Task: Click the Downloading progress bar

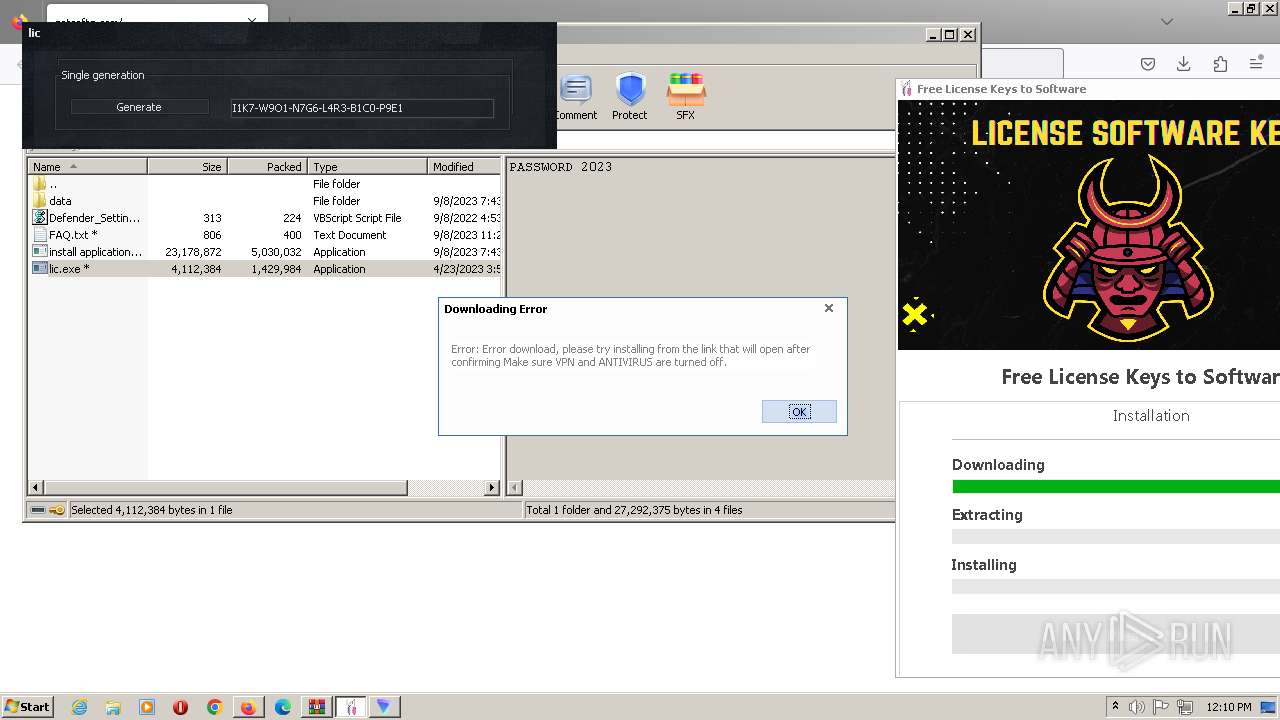Action: [1116, 487]
